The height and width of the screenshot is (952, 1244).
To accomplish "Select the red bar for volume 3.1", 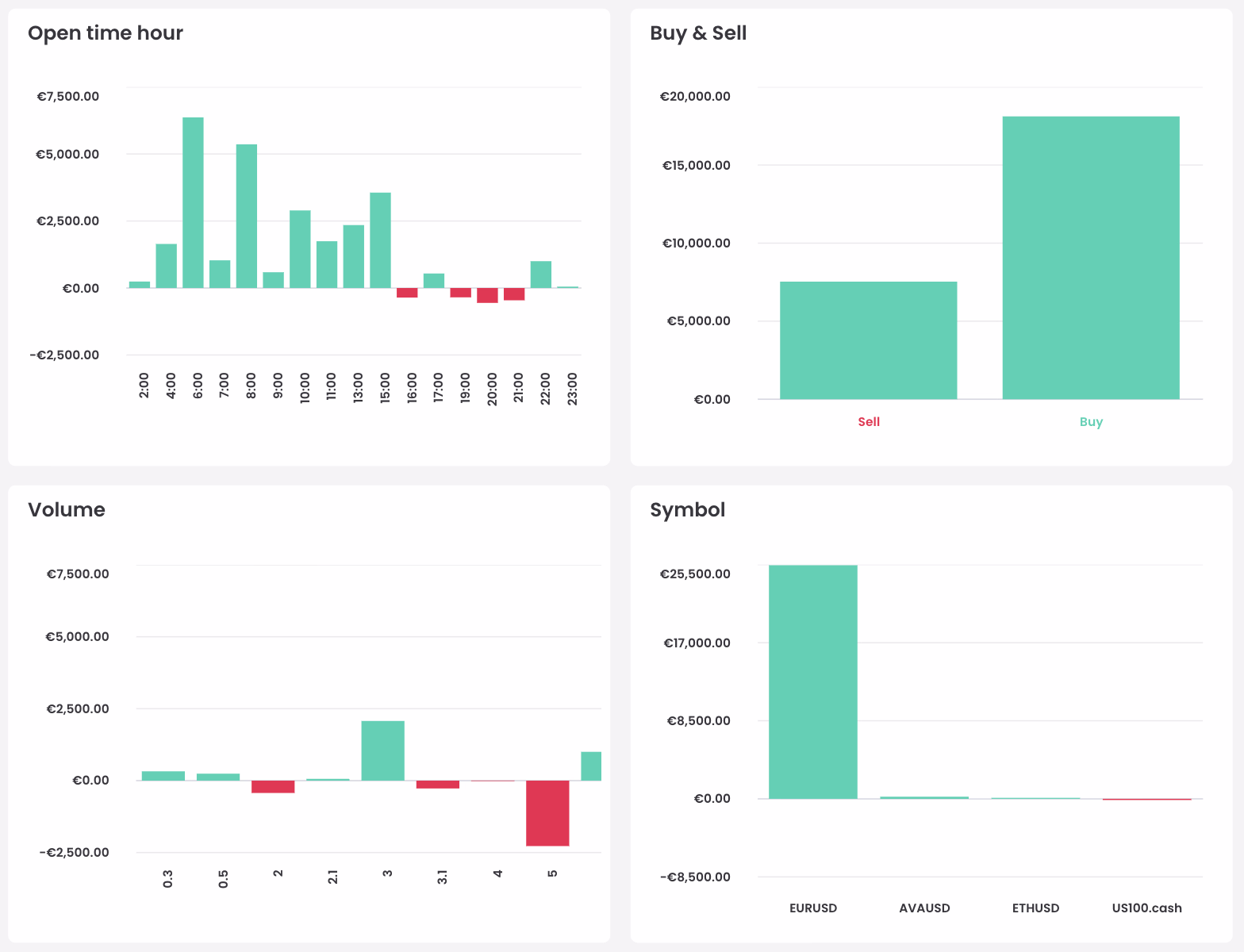I will 438,785.
